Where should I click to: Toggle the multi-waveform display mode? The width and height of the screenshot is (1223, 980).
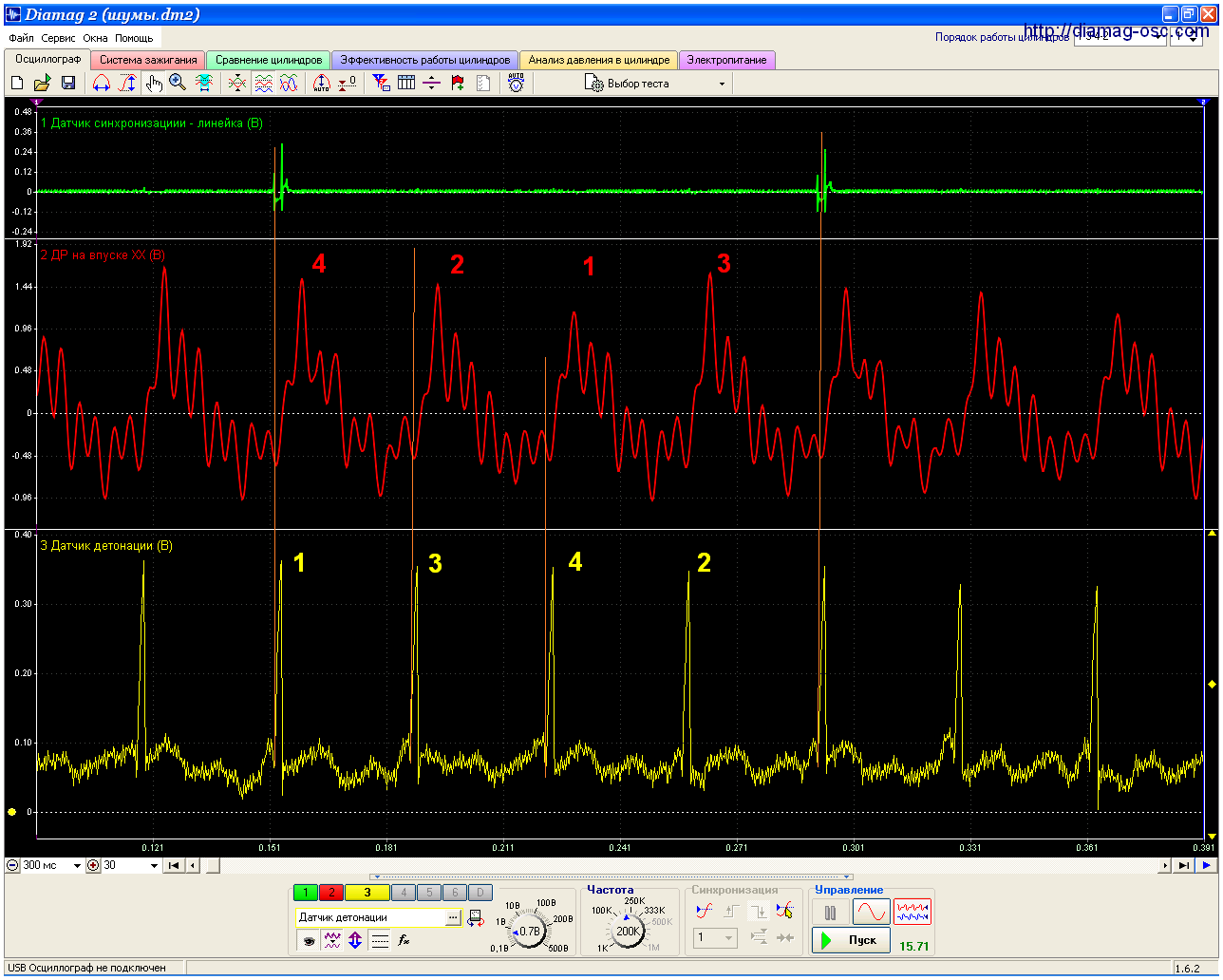click(x=913, y=913)
